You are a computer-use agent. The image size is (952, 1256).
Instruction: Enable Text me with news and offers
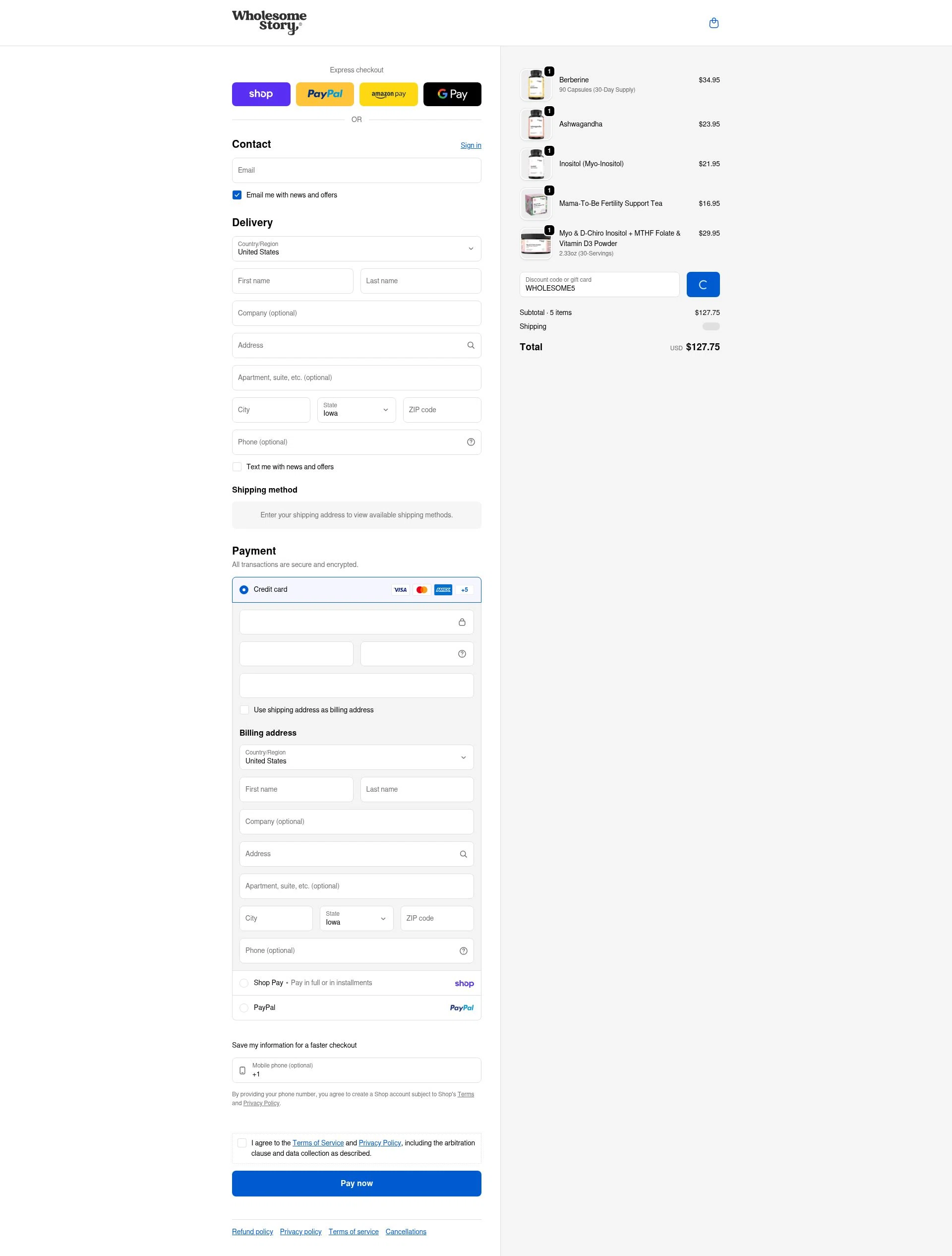237,466
